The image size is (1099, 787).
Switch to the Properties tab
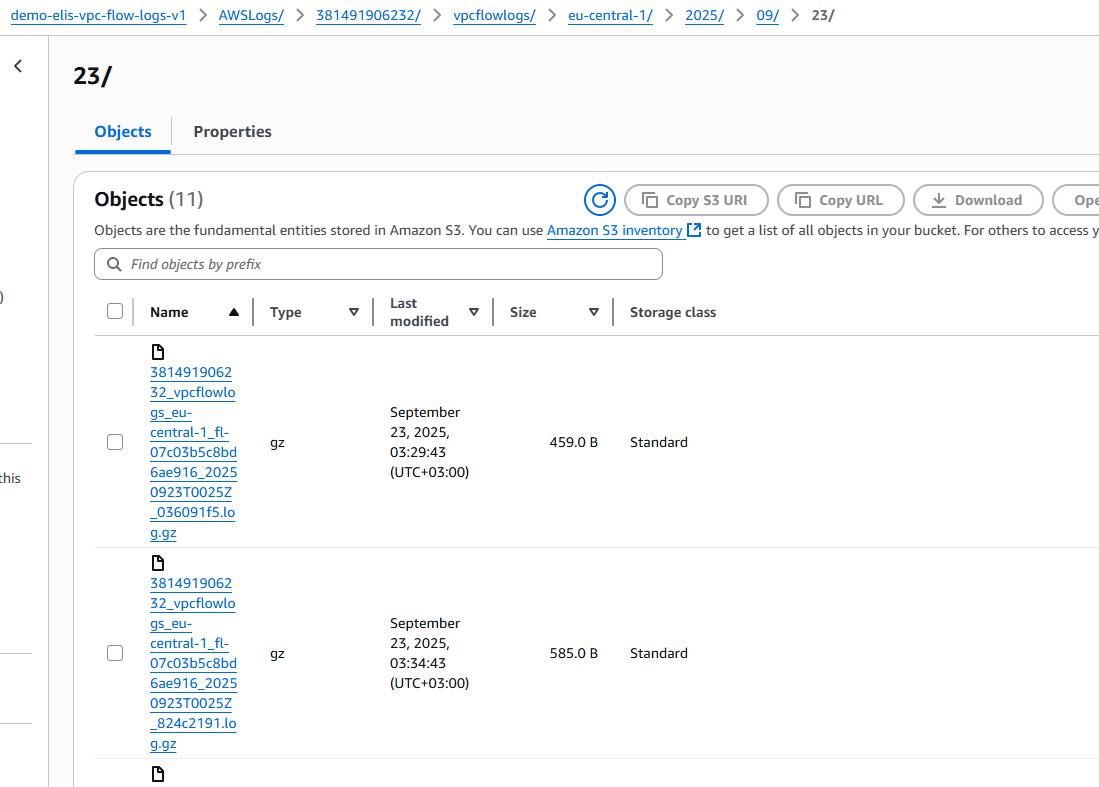pyautogui.click(x=232, y=132)
